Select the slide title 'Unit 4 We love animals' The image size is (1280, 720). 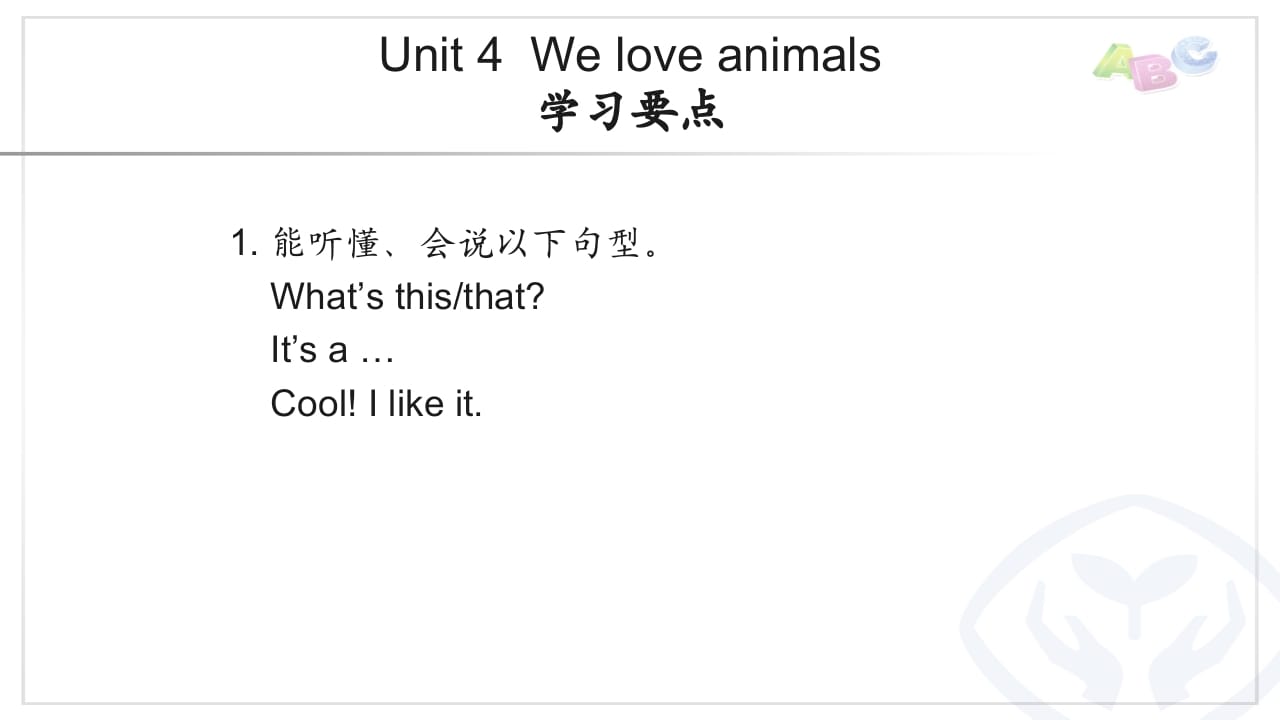[630, 55]
